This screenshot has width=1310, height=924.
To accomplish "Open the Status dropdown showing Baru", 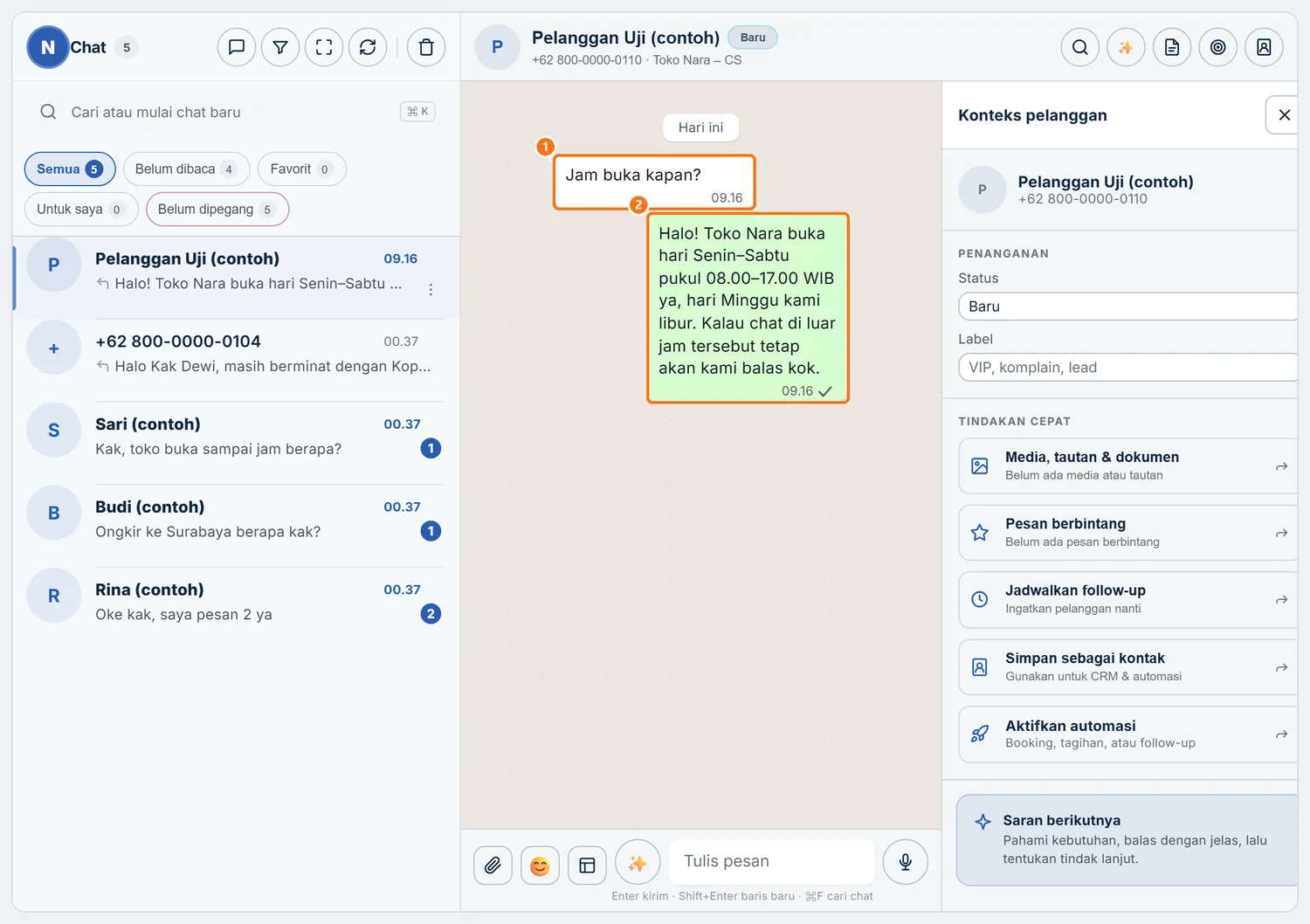I will pos(1127,307).
